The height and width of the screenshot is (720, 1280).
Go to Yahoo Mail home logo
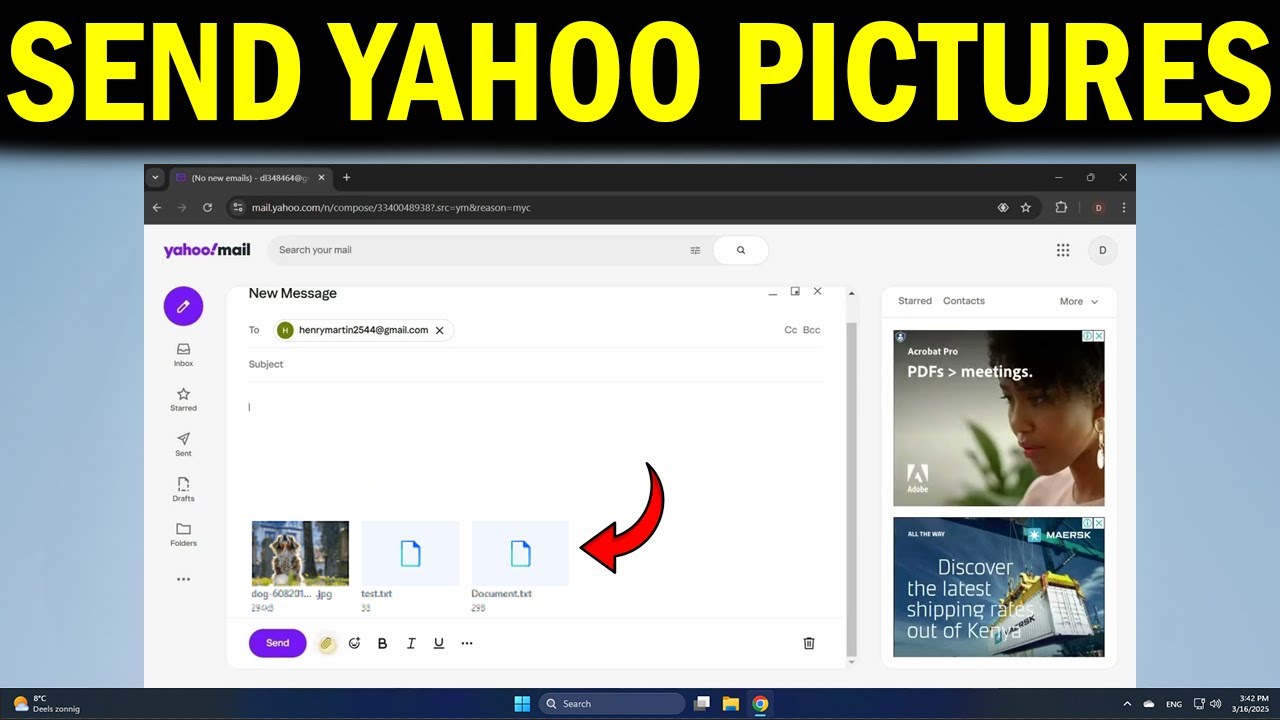click(x=207, y=250)
